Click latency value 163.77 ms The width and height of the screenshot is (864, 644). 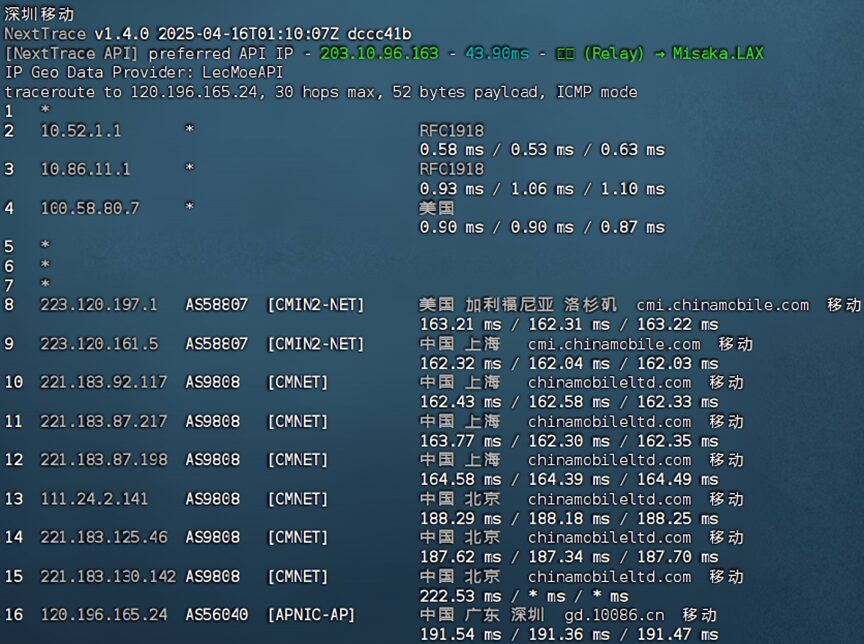[461, 441]
